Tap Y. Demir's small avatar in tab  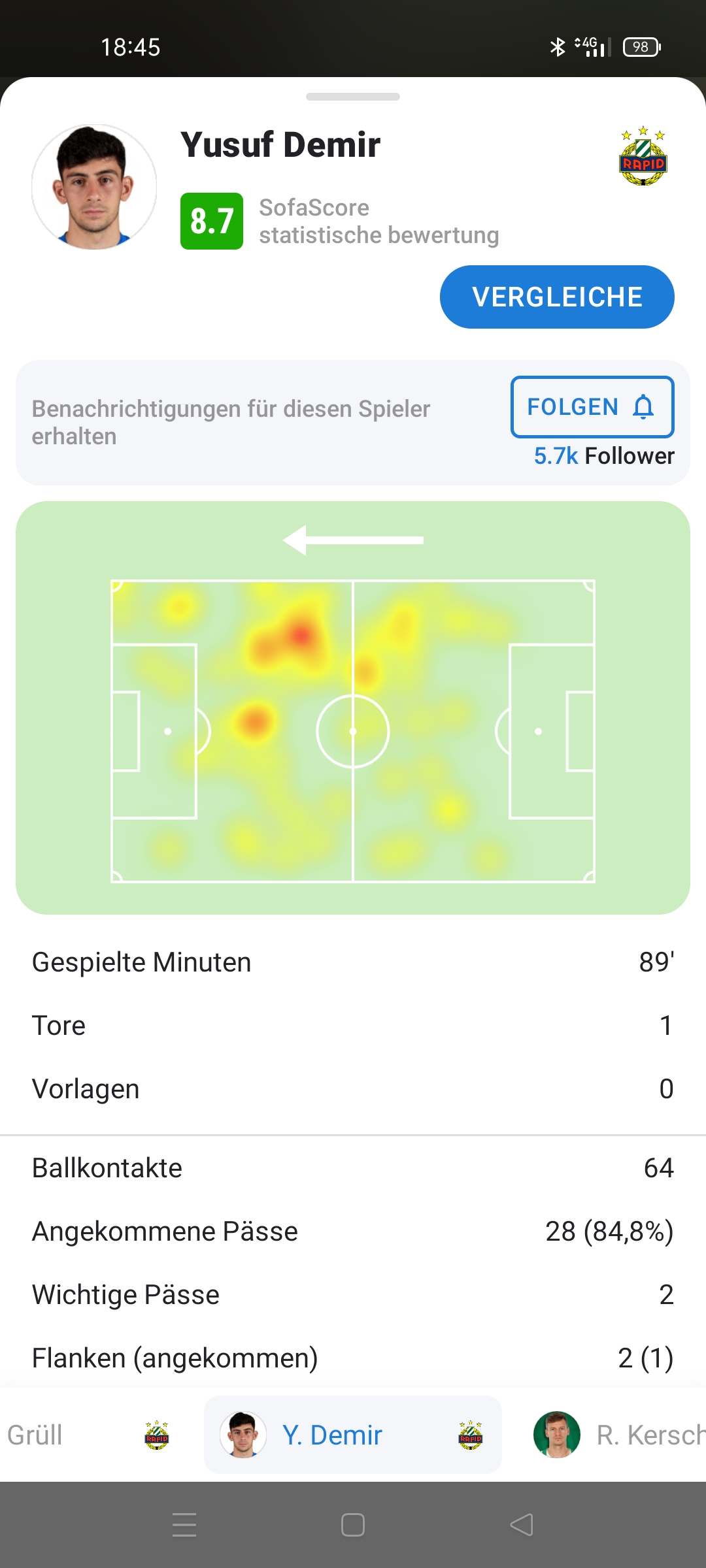243,1435
